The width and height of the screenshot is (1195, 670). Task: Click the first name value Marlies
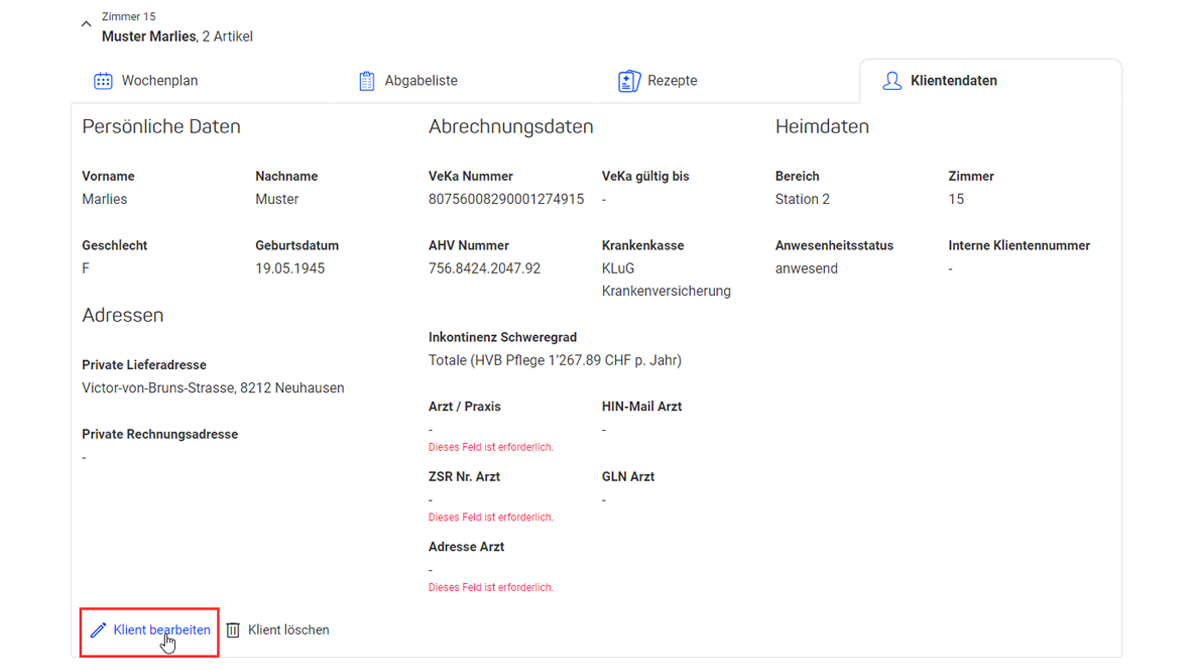pos(104,199)
